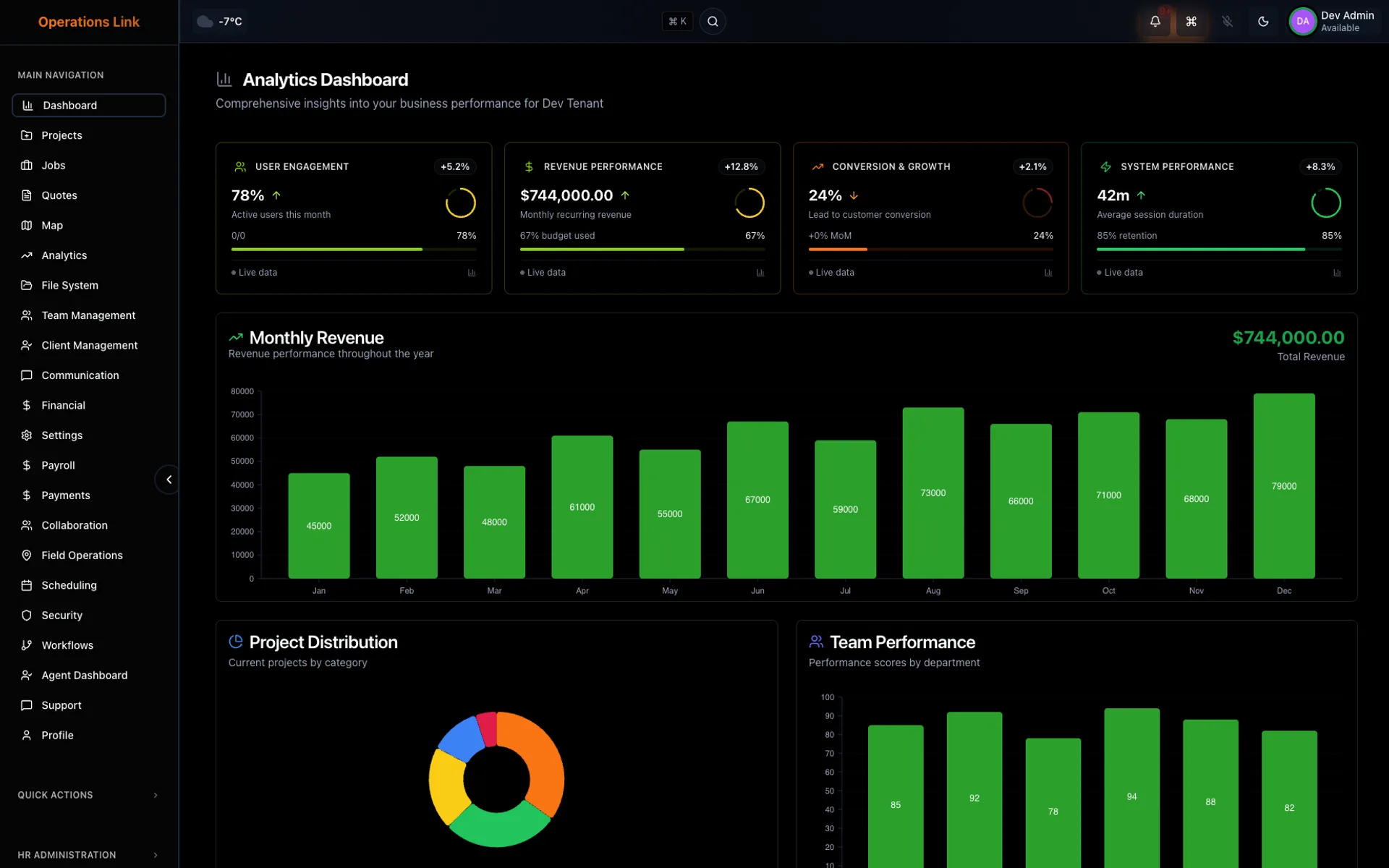This screenshot has width=1389, height=868.
Task: Toggle the muted microphone icon
Action: click(1227, 22)
